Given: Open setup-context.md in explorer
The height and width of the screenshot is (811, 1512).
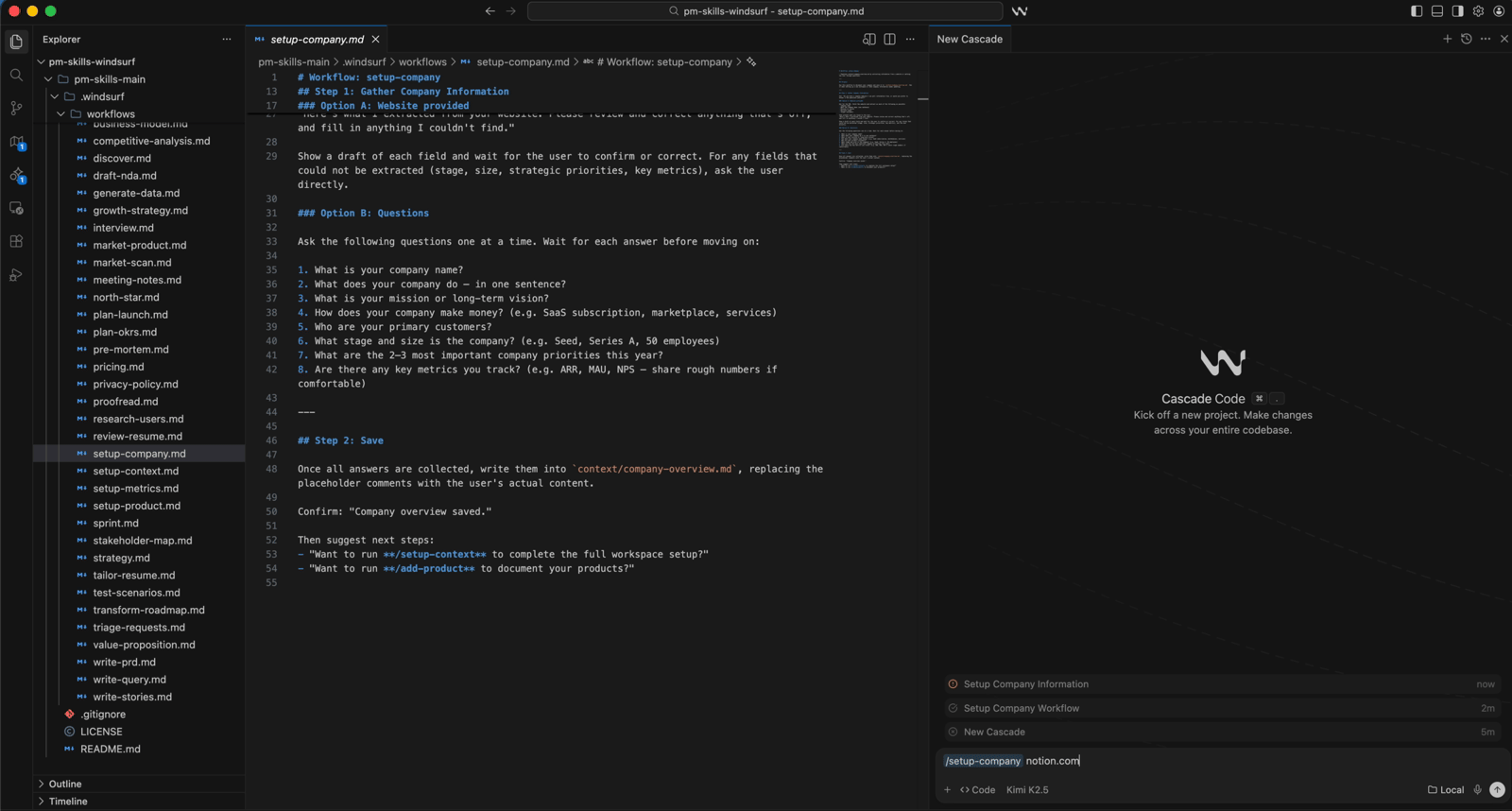Looking at the screenshot, I should click(135, 471).
